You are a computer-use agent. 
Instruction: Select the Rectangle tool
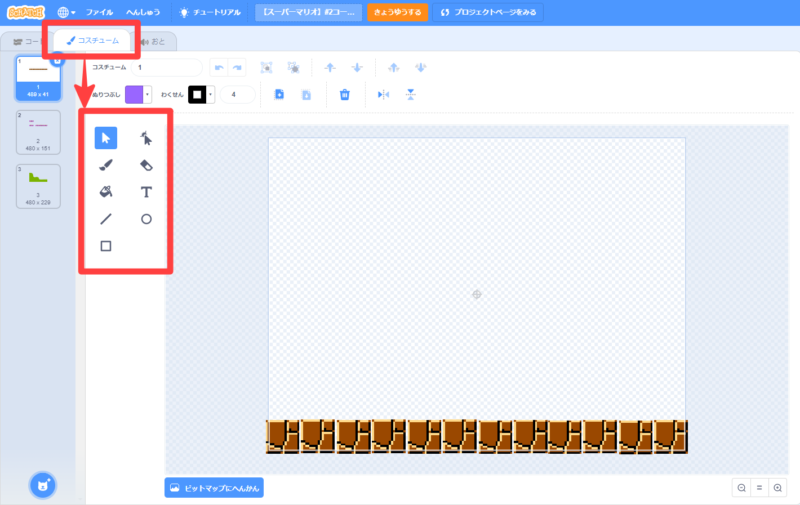point(106,246)
